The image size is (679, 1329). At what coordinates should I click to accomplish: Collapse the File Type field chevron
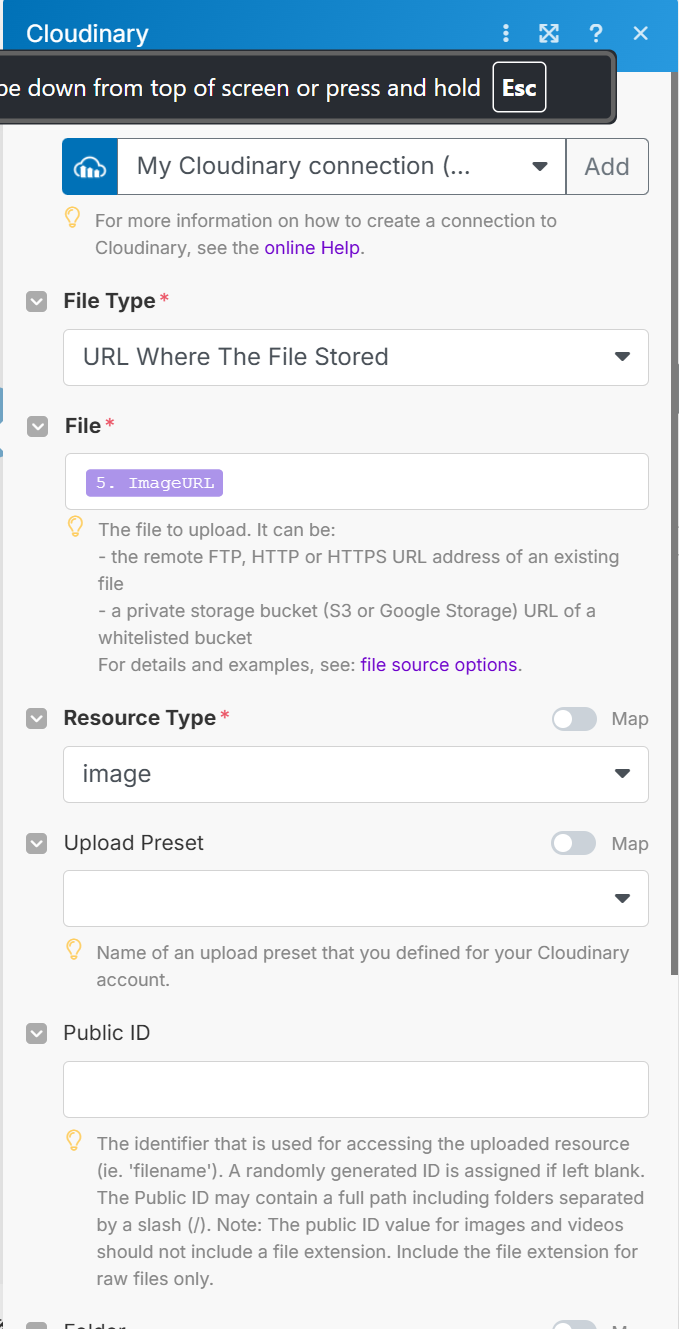37,302
